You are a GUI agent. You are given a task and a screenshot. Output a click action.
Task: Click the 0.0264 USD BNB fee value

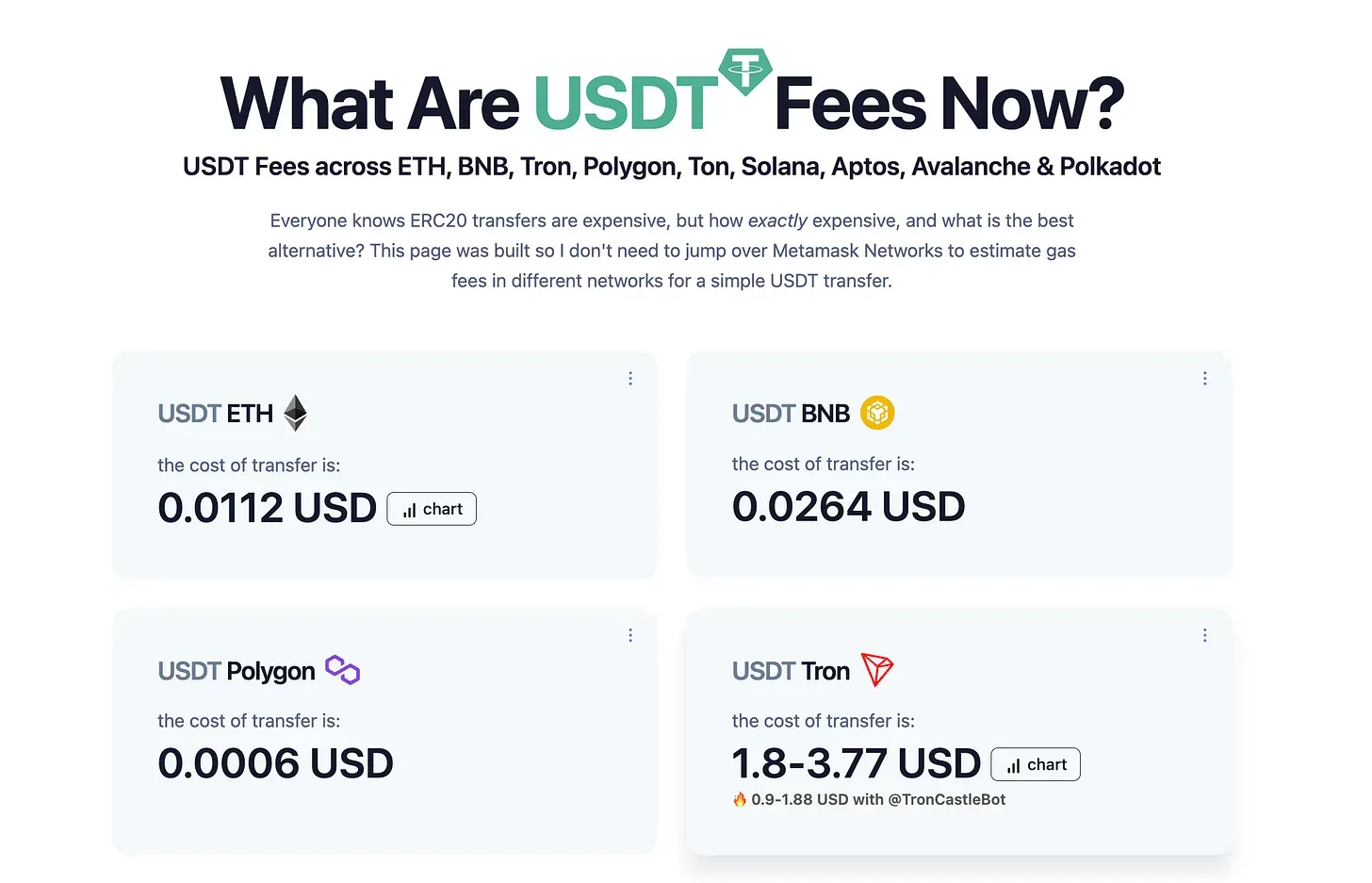[x=848, y=506]
